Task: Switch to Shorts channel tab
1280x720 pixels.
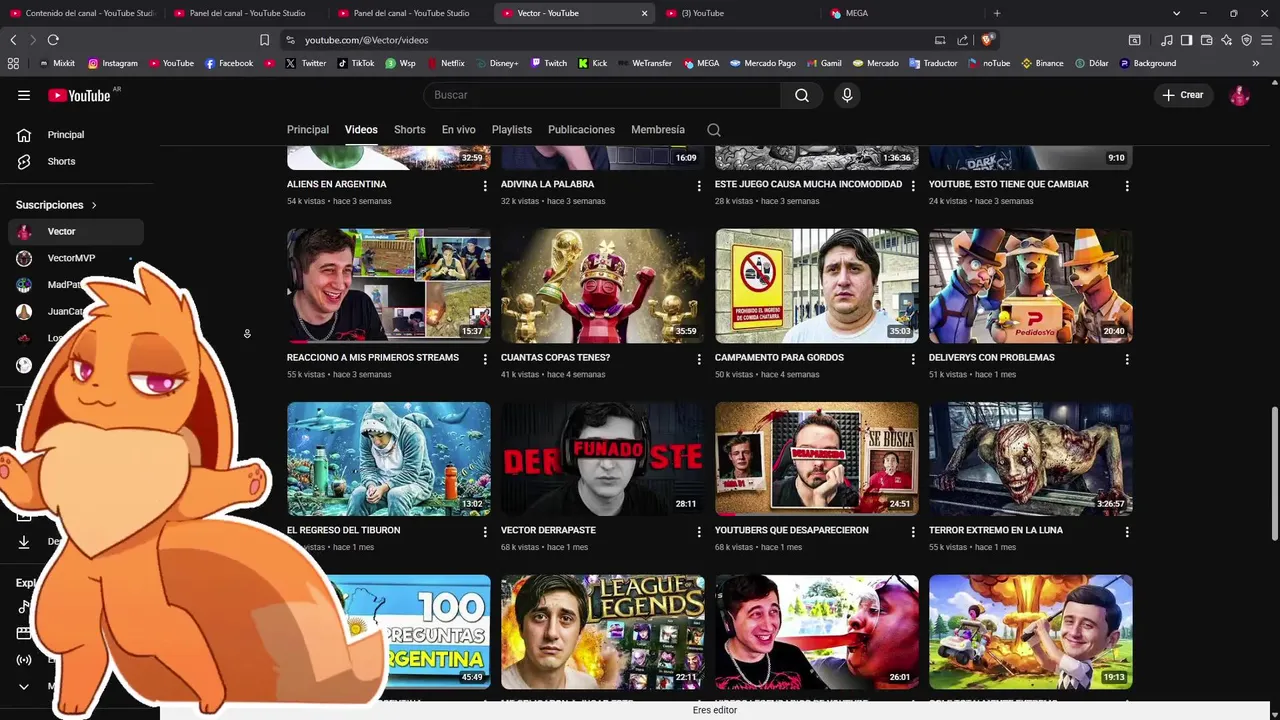Action: [x=410, y=130]
